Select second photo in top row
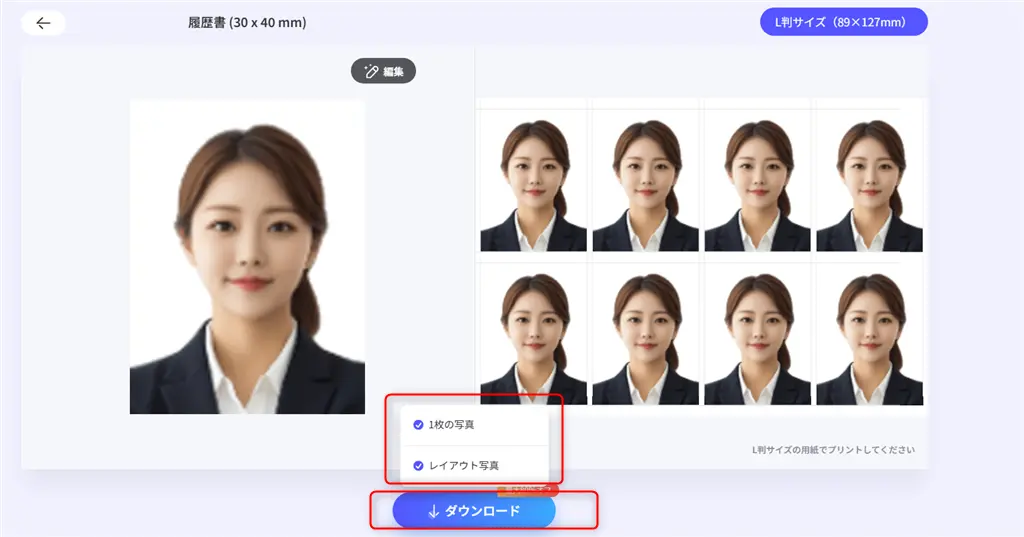This screenshot has height=537, width=1024. coord(646,181)
